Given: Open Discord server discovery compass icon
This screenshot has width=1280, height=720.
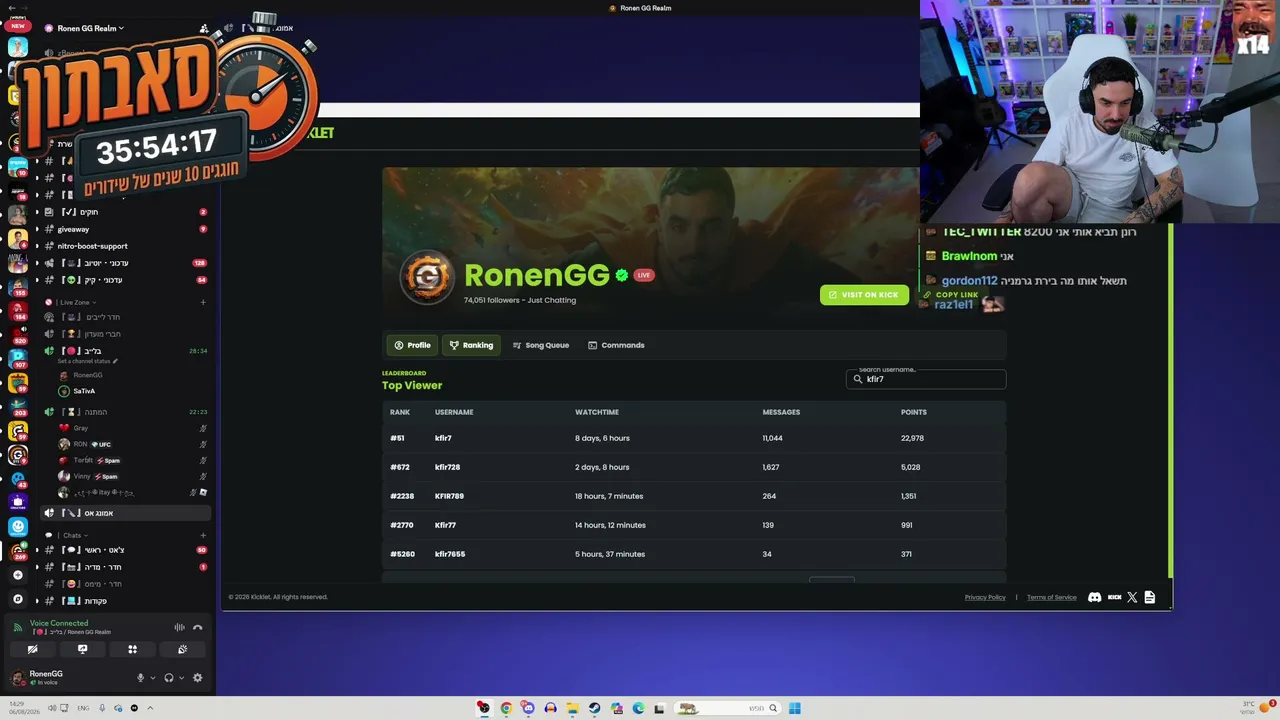Looking at the screenshot, I should [17, 599].
